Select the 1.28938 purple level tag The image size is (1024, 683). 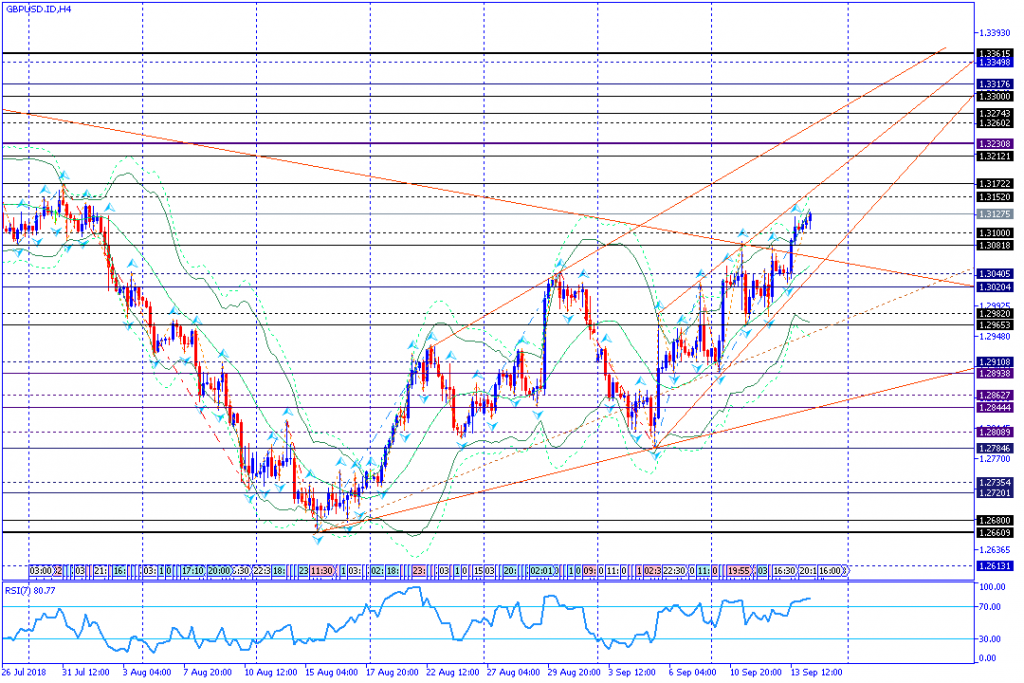pos(994,373)
